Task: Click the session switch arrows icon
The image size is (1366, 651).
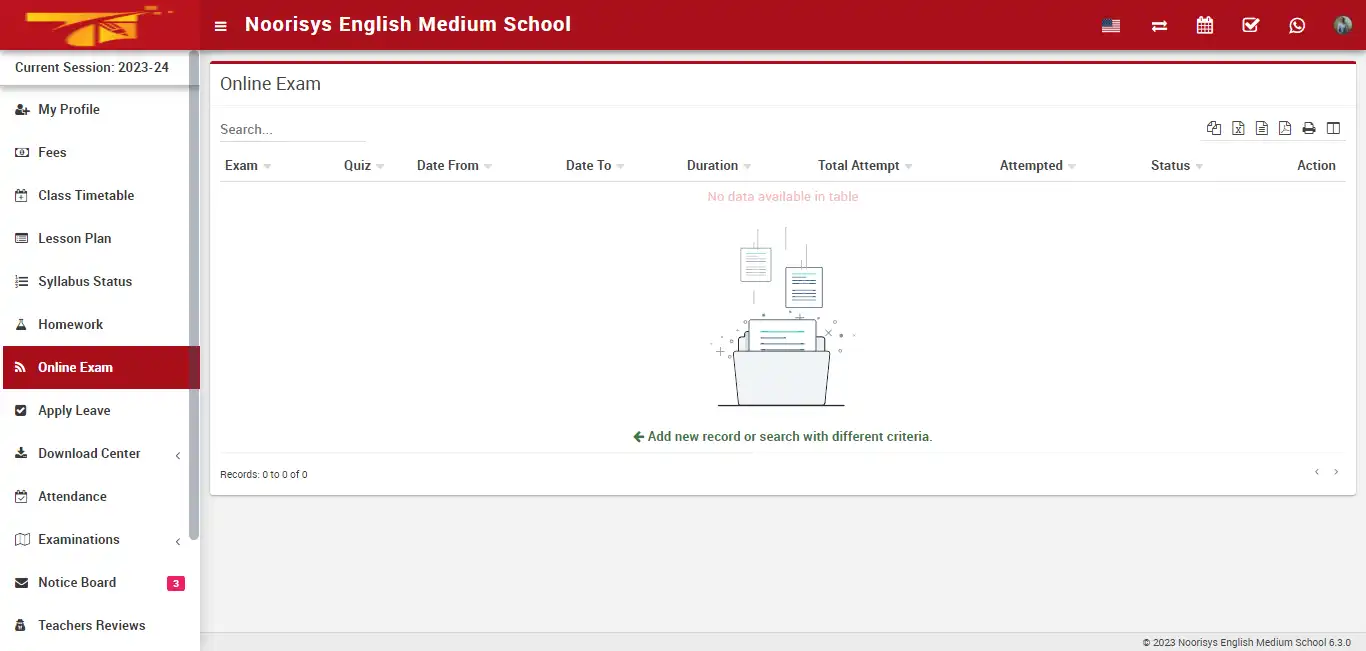Action: 1158,25
